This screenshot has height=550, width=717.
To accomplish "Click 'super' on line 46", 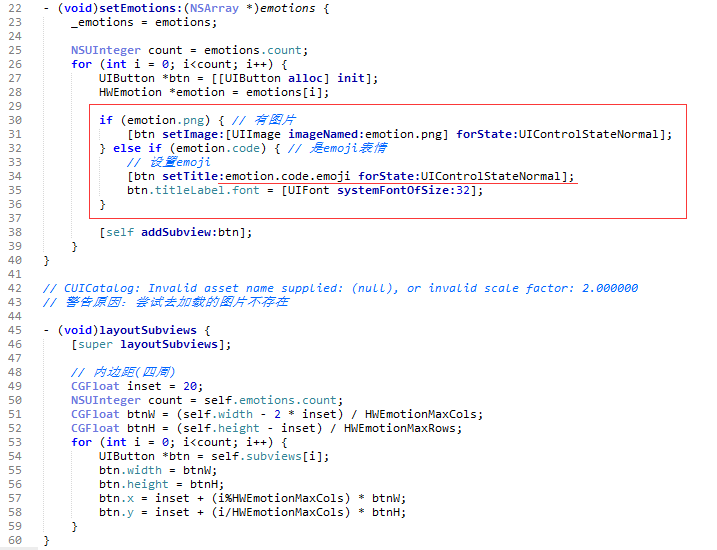I will click(95, 344).
